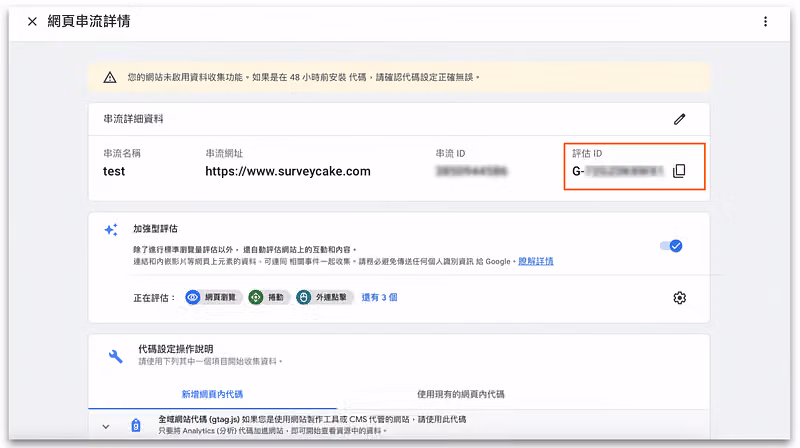The width and height of the screenshot is (800, 448).
Task: Show the 還有 3 個 more events link
Action: coord(379,297)
